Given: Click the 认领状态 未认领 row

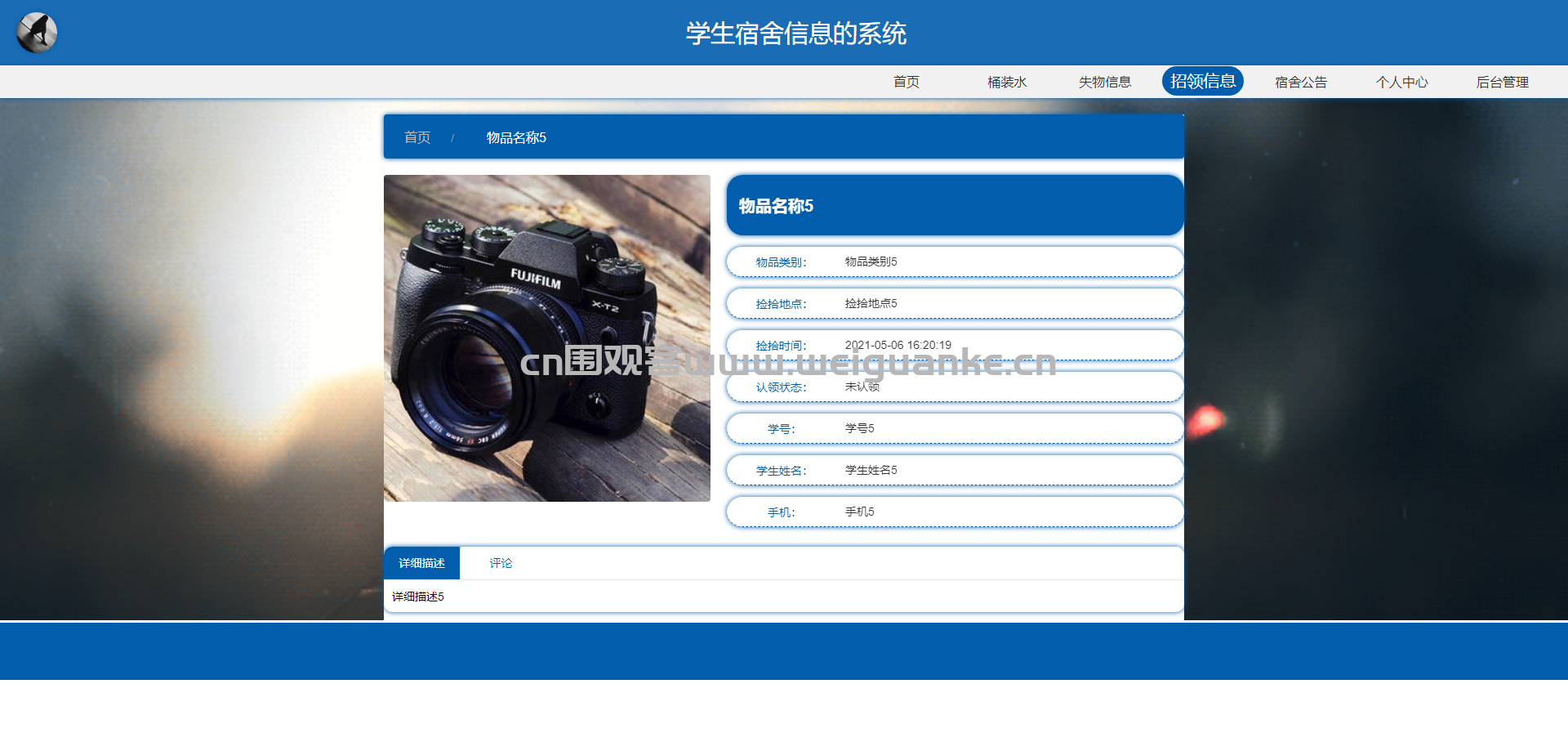Looking at the screenshot, I should [x=954, y=387].
